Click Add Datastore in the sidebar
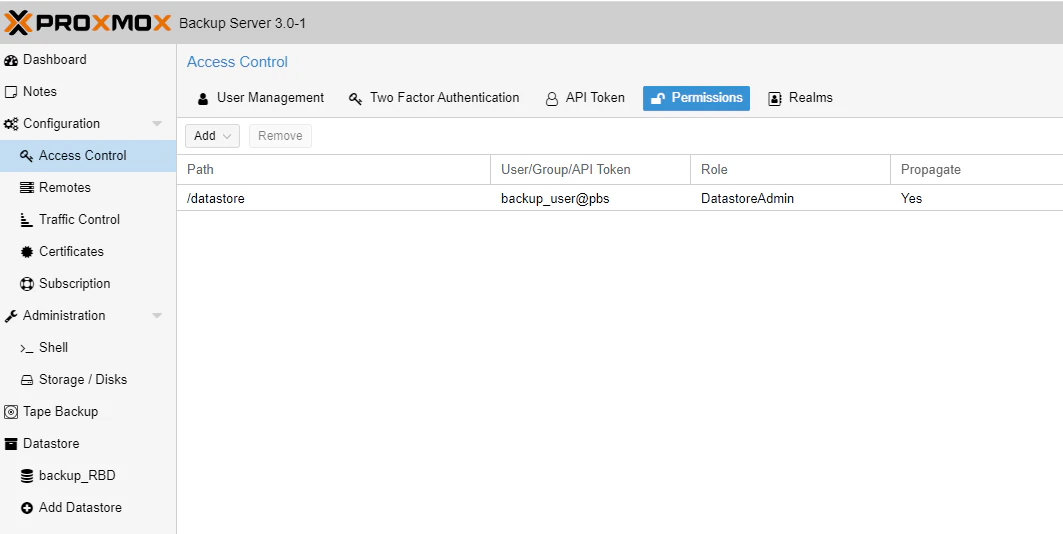This screenshot has height=534, width=1063. [88, 508]
